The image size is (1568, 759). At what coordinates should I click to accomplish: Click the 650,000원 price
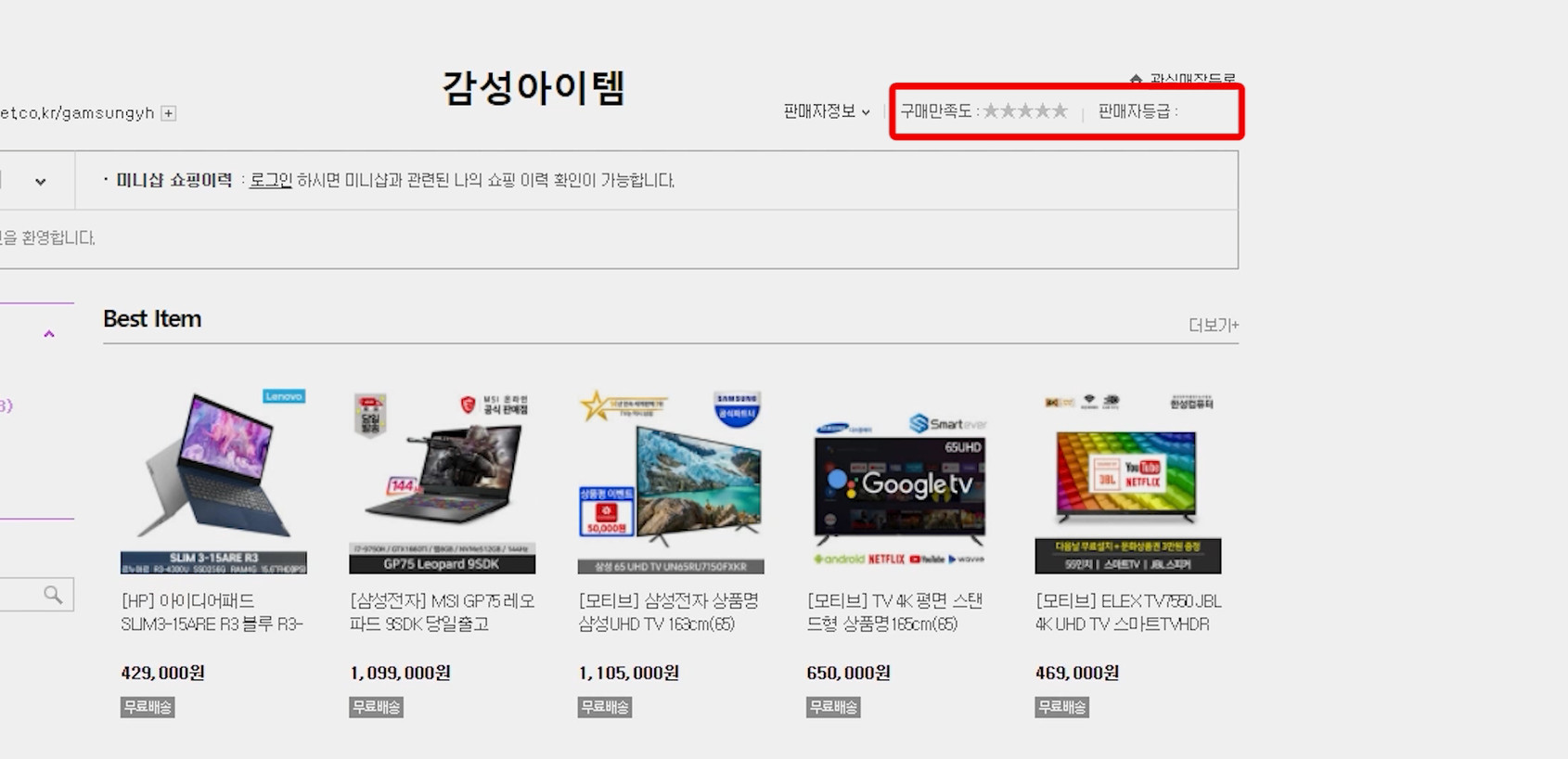849,673
